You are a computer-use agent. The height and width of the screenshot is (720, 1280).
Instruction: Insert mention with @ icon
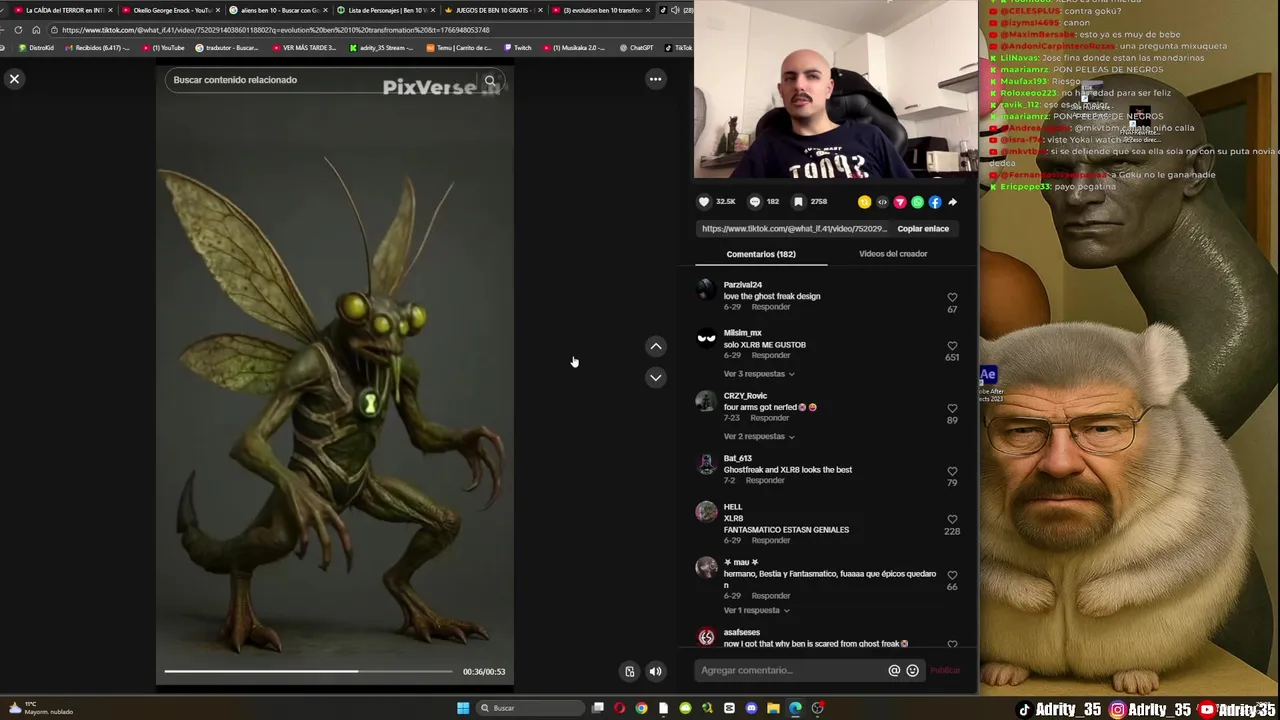[x=894, y=671]
